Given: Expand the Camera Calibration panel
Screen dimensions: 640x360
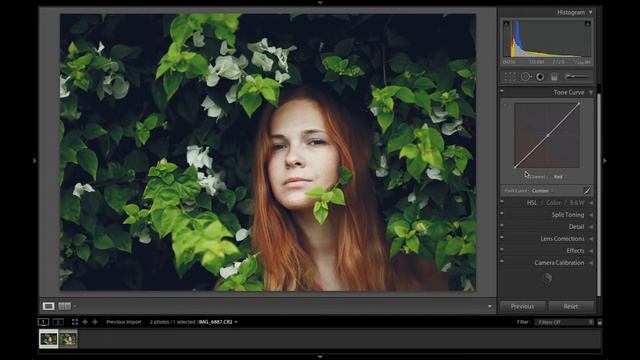Looking at the screenshot, I should tap(591, 263).
